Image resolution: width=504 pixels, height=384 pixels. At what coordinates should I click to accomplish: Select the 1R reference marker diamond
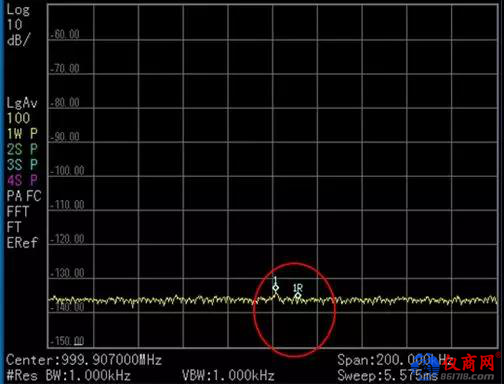[x=298, y=295]
